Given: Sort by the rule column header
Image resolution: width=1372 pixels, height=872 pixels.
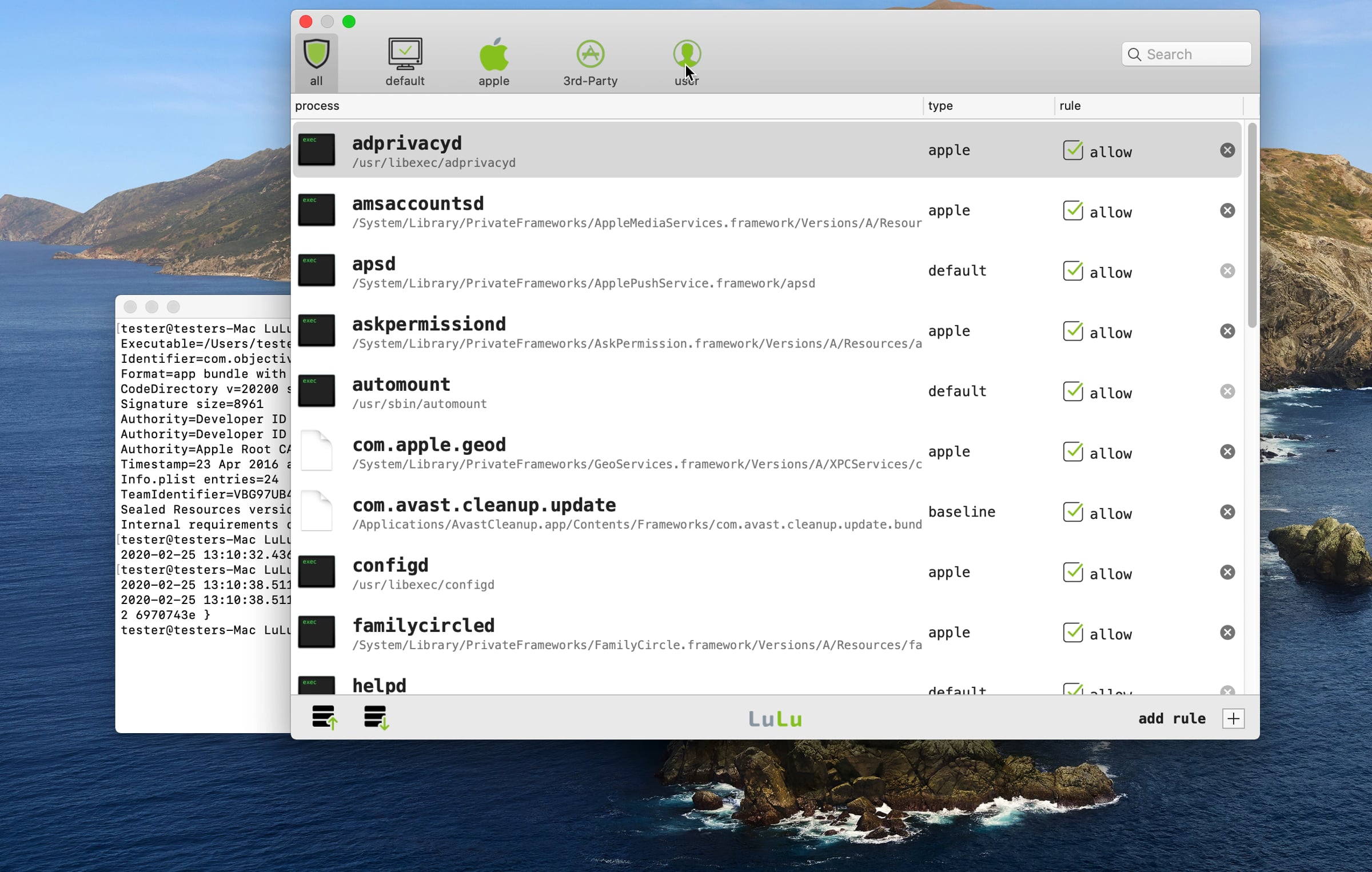Looking at the screenshot, I should [x=1148, y=106].
